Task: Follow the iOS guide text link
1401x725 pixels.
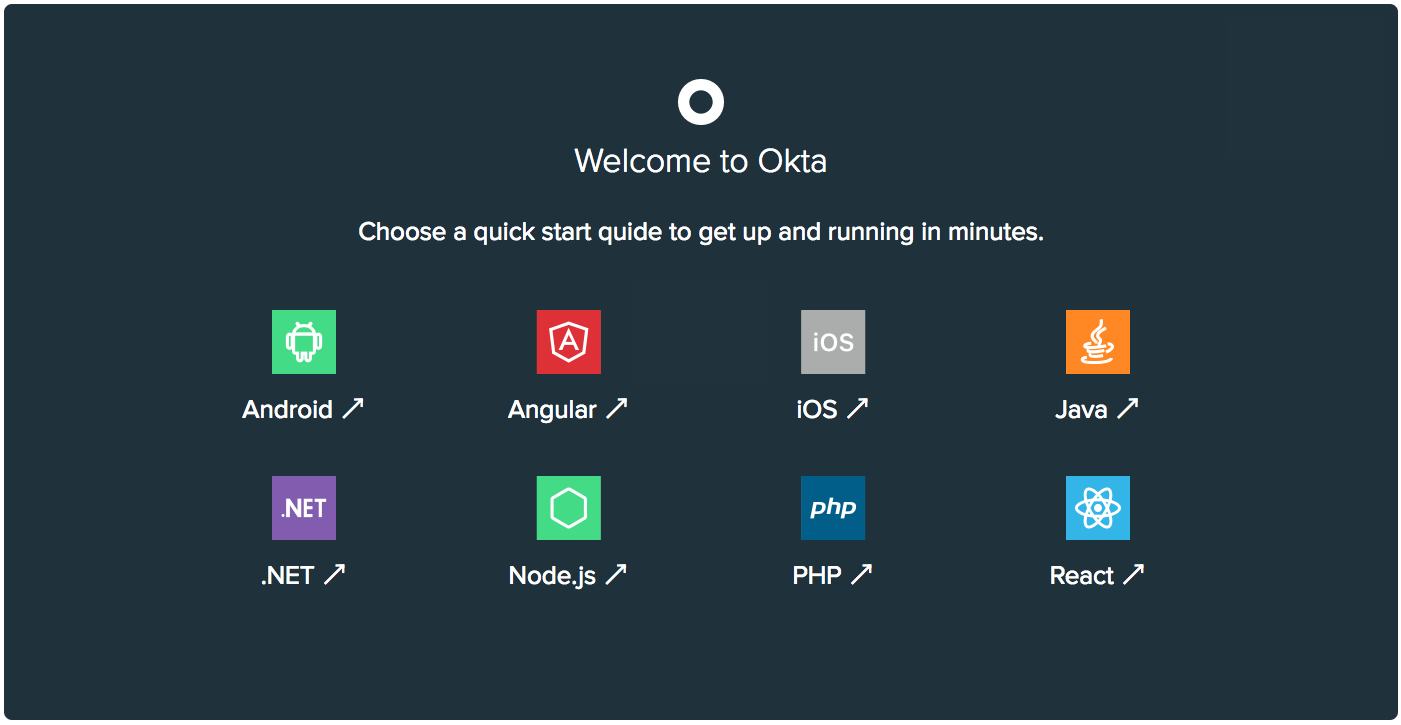Action: pyautogui.click(x=817, y=410)
